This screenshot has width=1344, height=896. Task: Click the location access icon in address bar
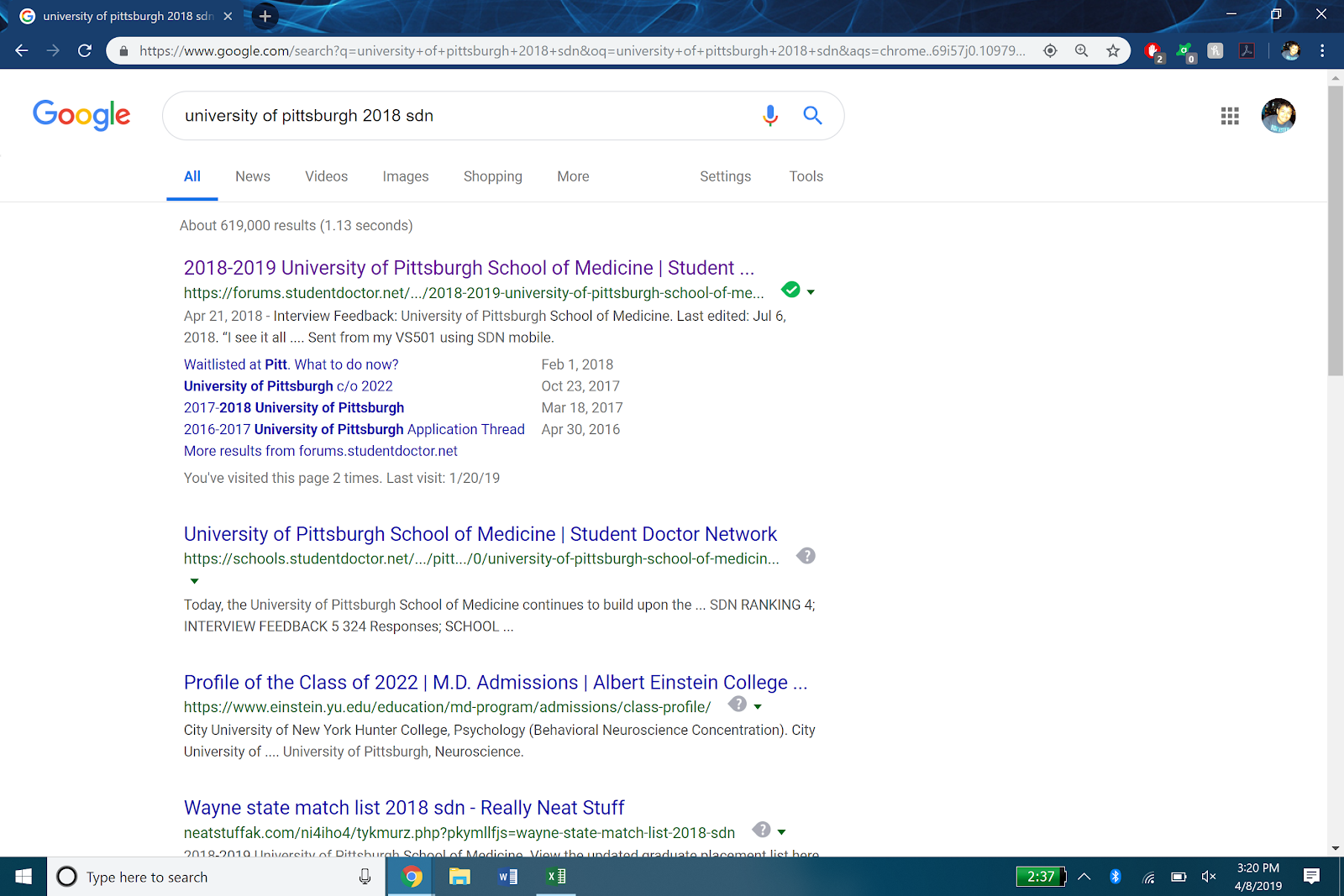1050,50
